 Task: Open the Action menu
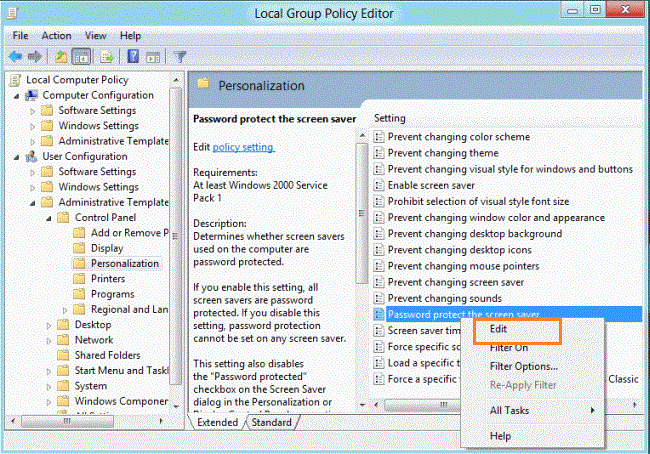point(56,36)
